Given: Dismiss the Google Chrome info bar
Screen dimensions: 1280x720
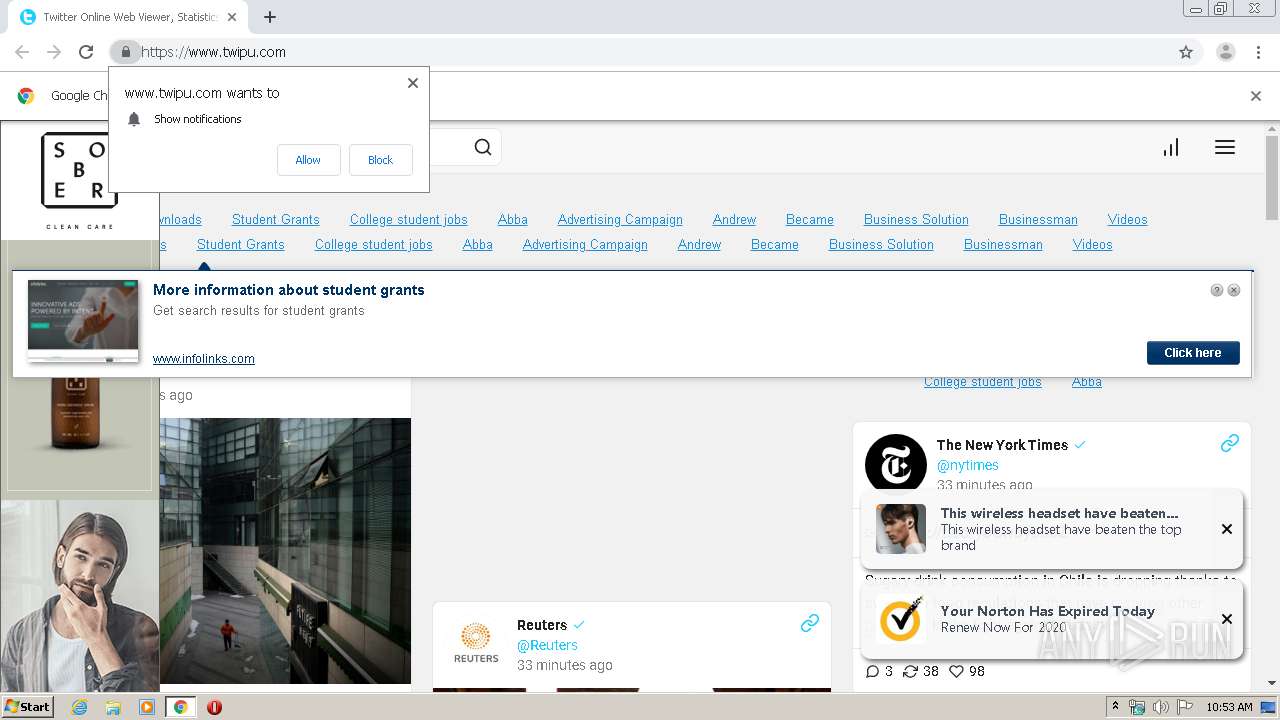Looking at the screenshot, I should [1256, 96].
